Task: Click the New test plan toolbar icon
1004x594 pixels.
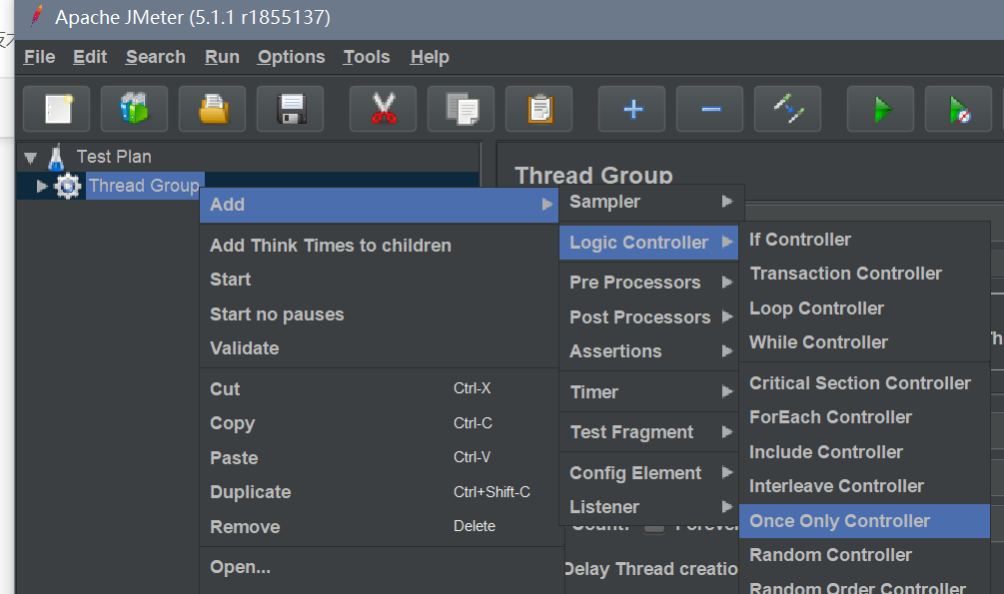Action: pyautogui.click(x=57, y=109)
